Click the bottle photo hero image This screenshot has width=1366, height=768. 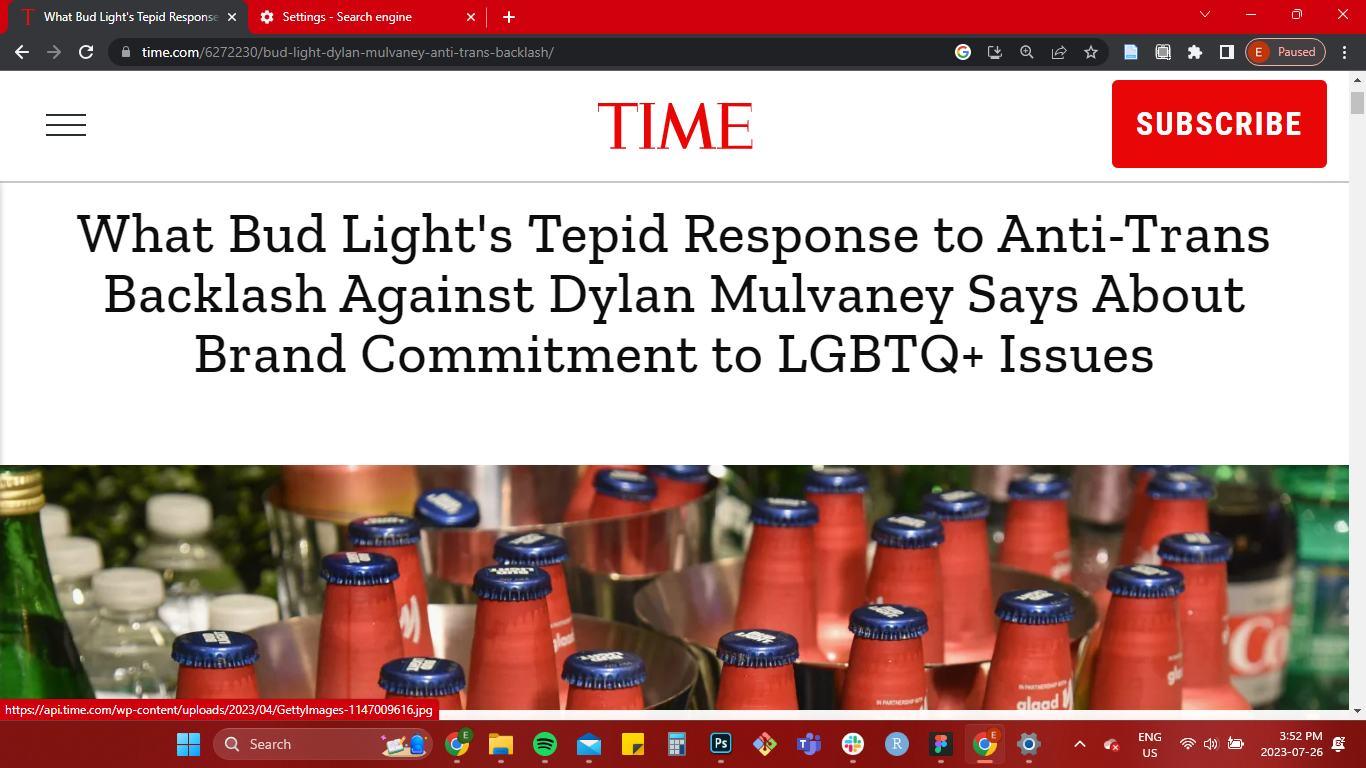(674, 587)
